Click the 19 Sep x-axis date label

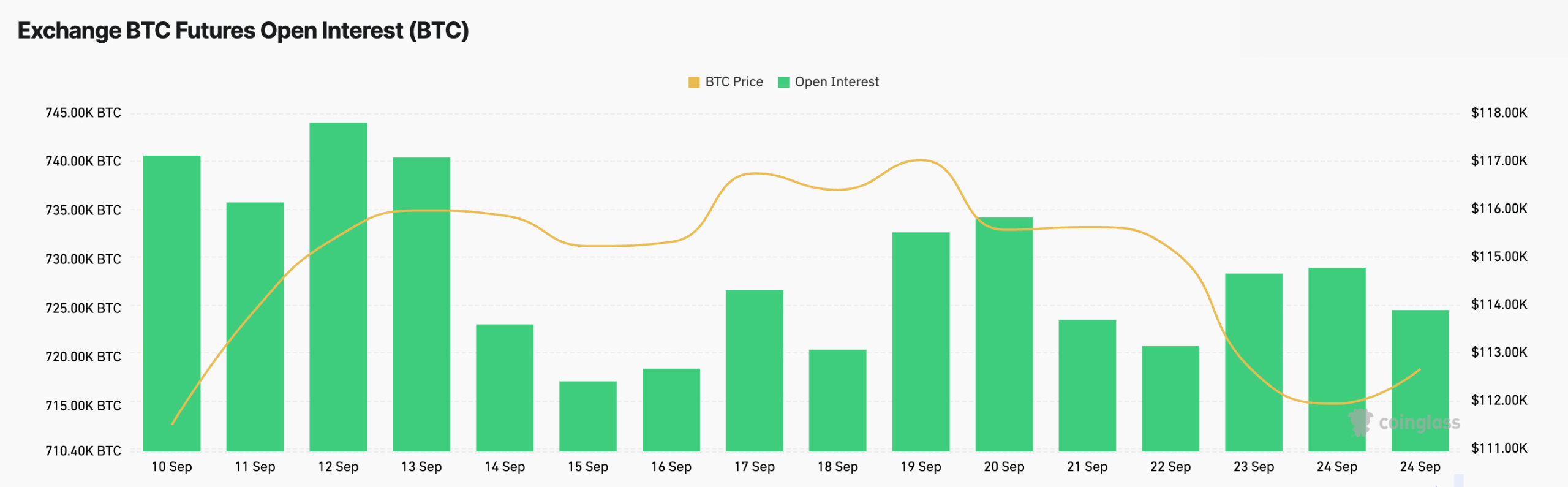(921, 467)
